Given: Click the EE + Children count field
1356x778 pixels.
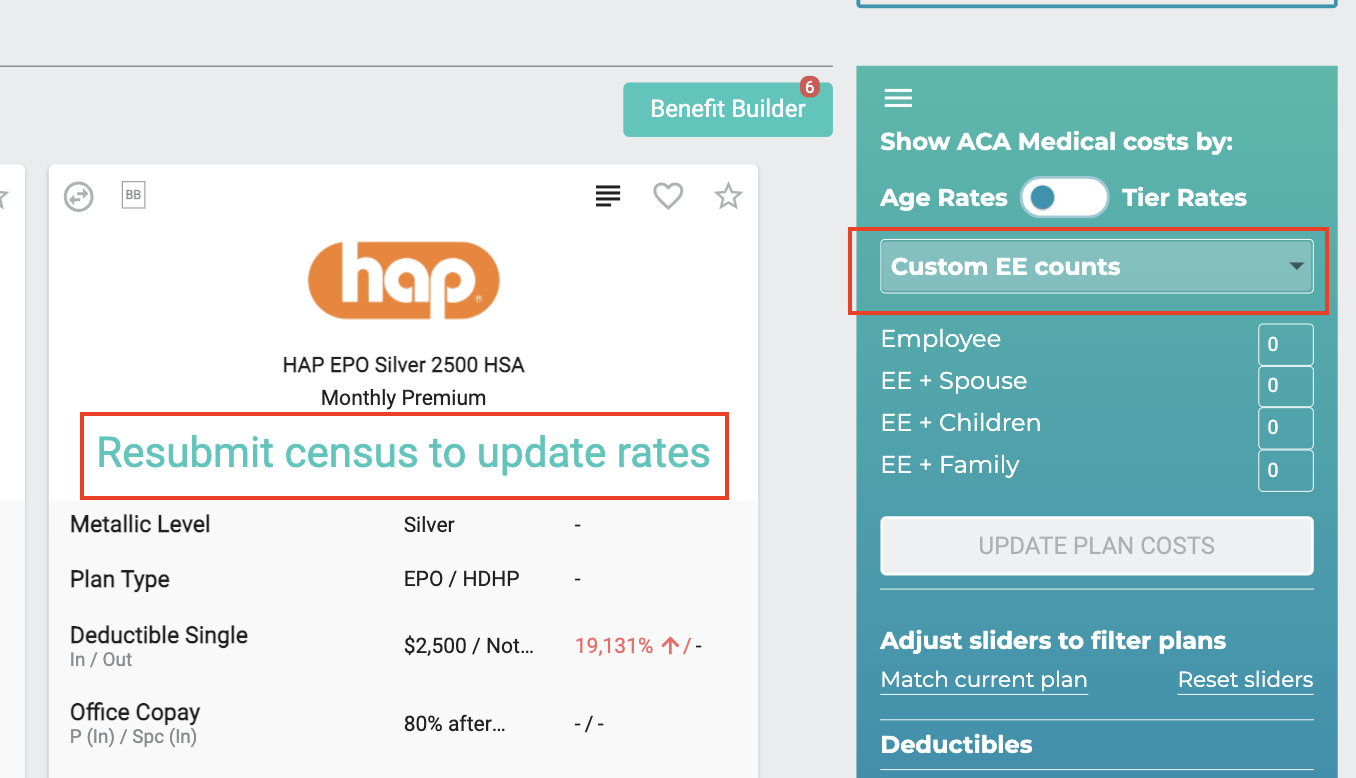Looking at the screenshot, I should click(1285, 428).
